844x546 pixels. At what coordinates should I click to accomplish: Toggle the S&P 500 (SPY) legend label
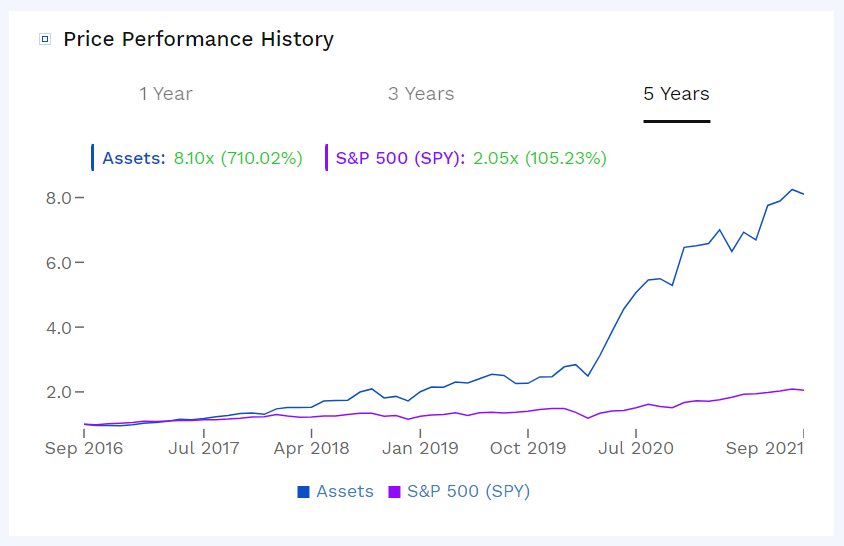point(468,492)
